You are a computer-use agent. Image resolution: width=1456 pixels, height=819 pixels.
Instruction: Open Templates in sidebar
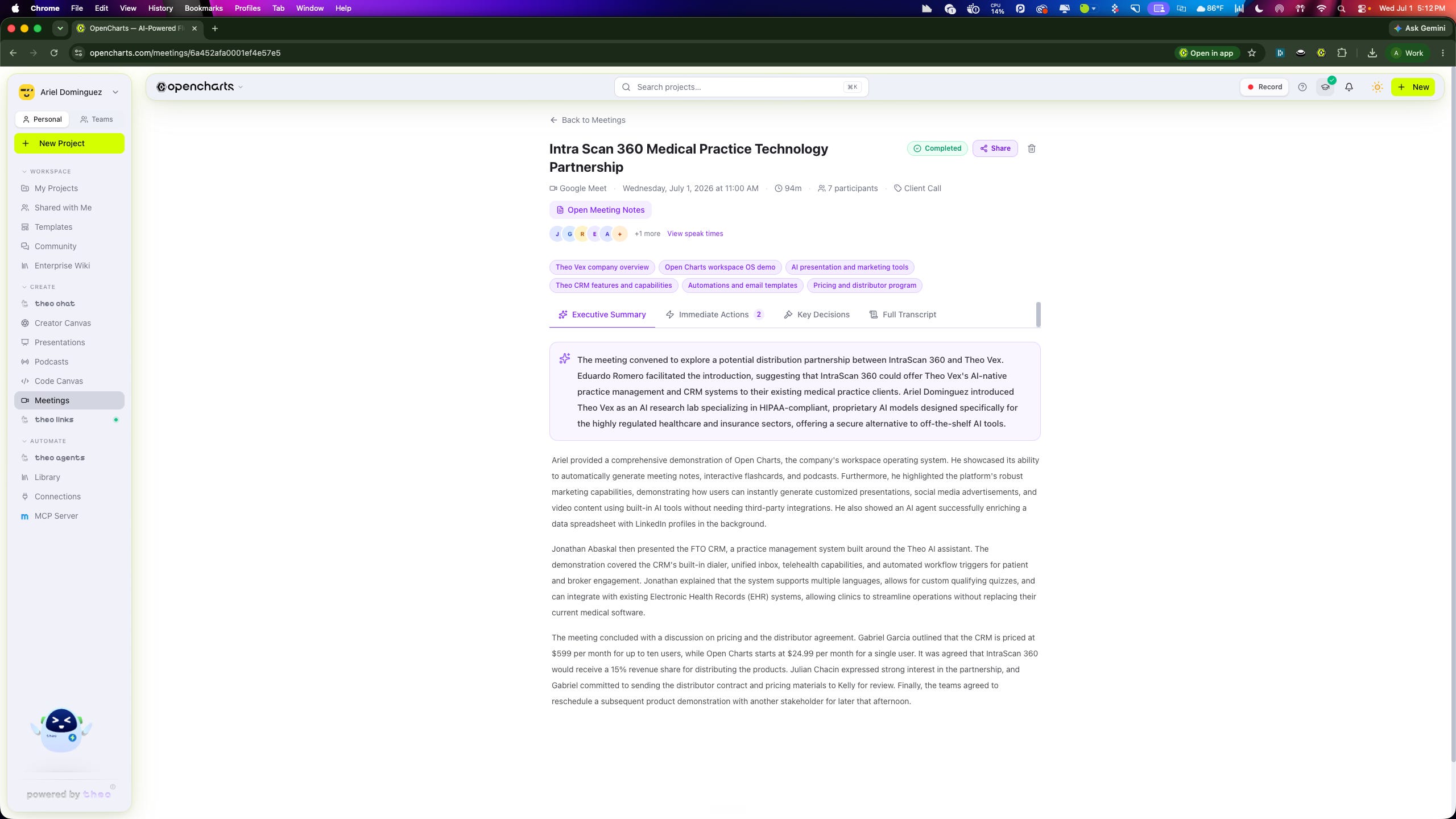pos(69,227)
